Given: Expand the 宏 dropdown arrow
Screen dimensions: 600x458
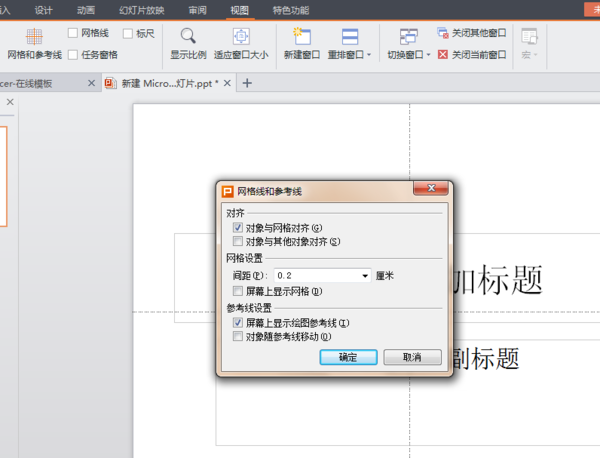Looking at the screenshot, I should (535, 55).
